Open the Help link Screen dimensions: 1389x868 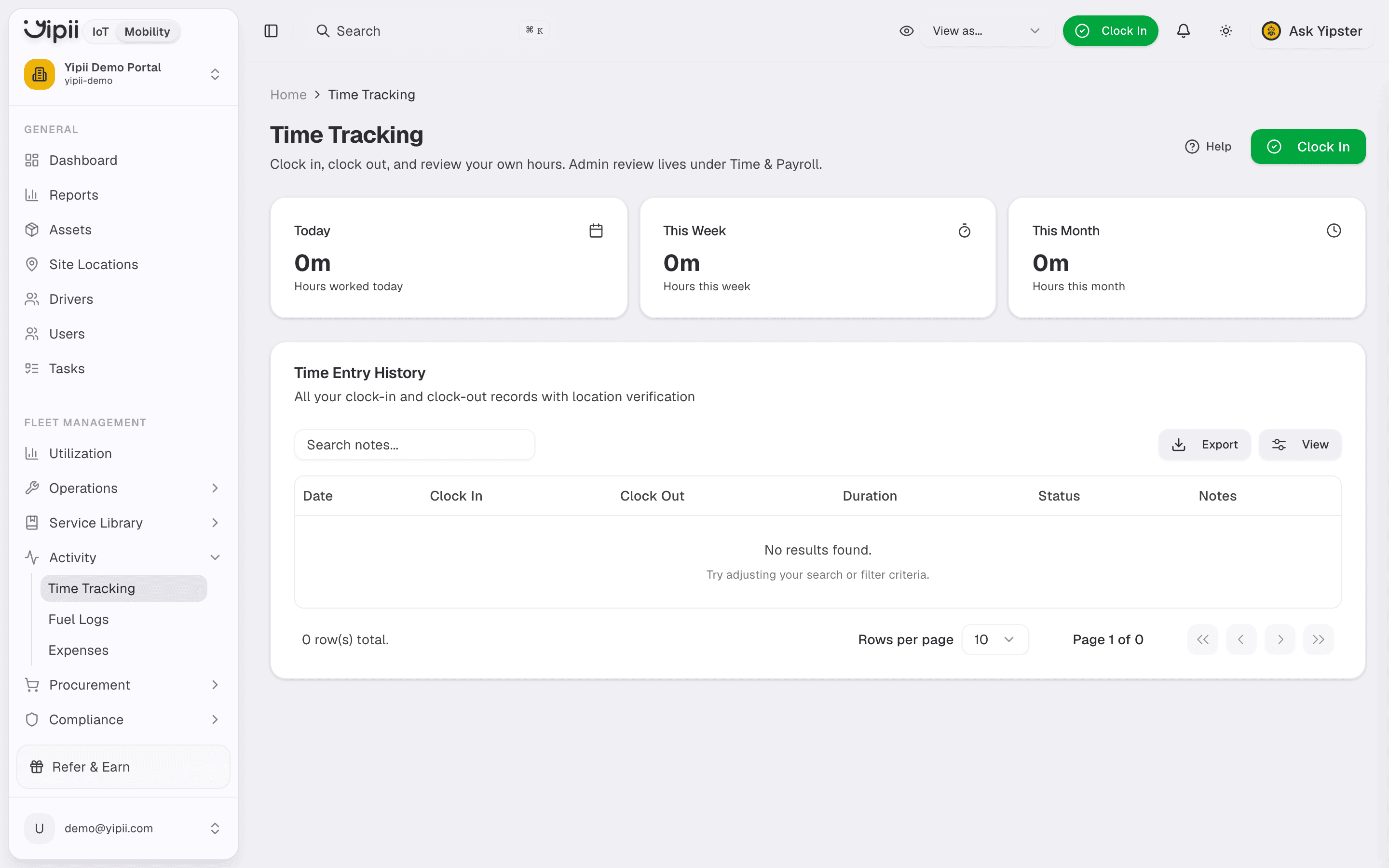(1208, 147)
